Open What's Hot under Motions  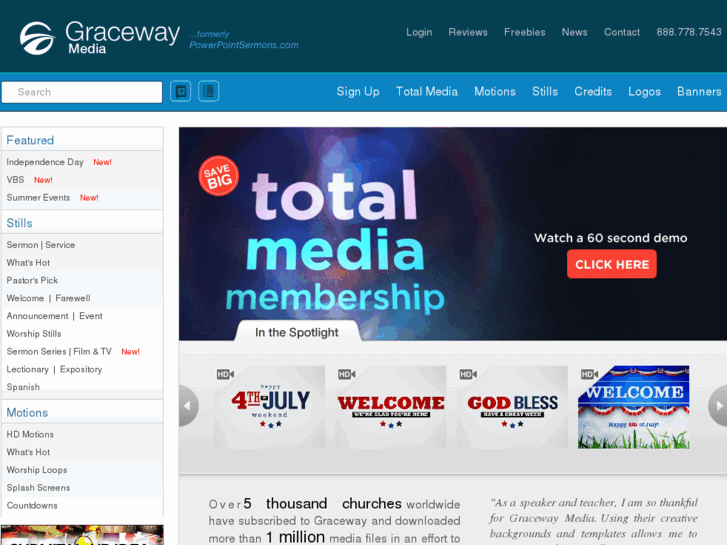point(28,452)
